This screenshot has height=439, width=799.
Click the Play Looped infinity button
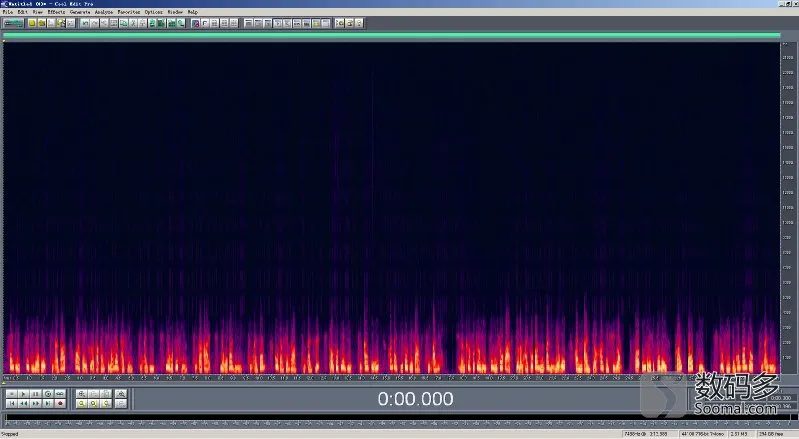pos(60,394)
